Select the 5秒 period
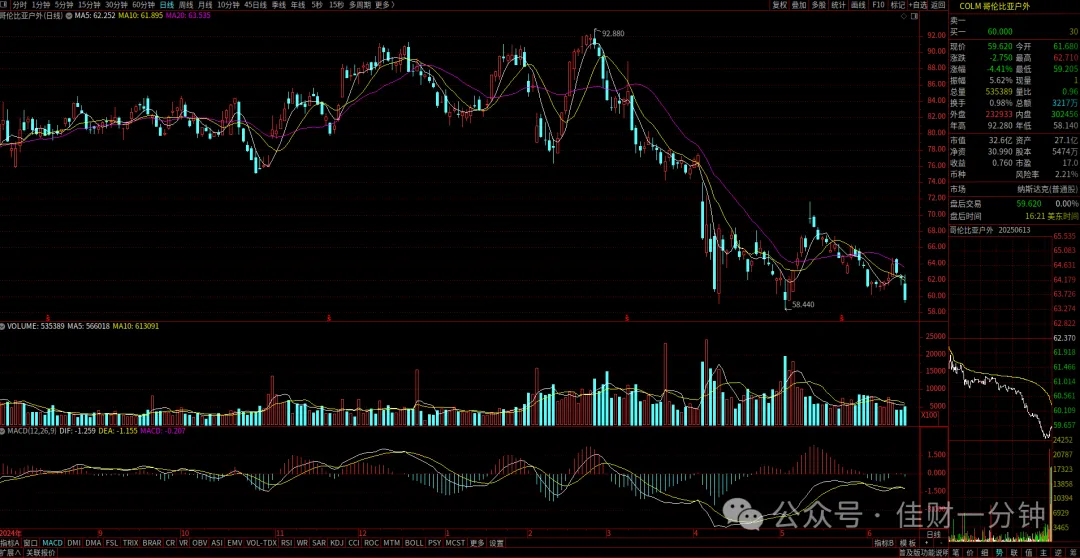Image resolution: width=1080 pixels, height=558 pixels. (316, 4)
